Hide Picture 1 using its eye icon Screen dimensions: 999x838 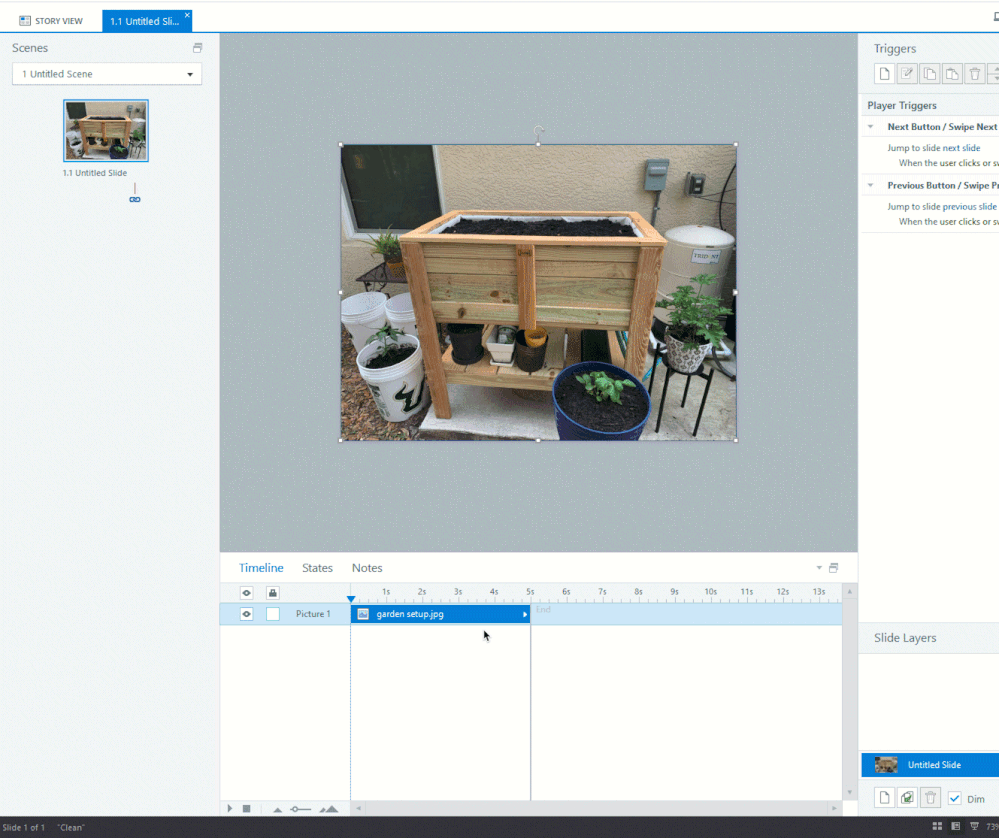pos(246,614)
